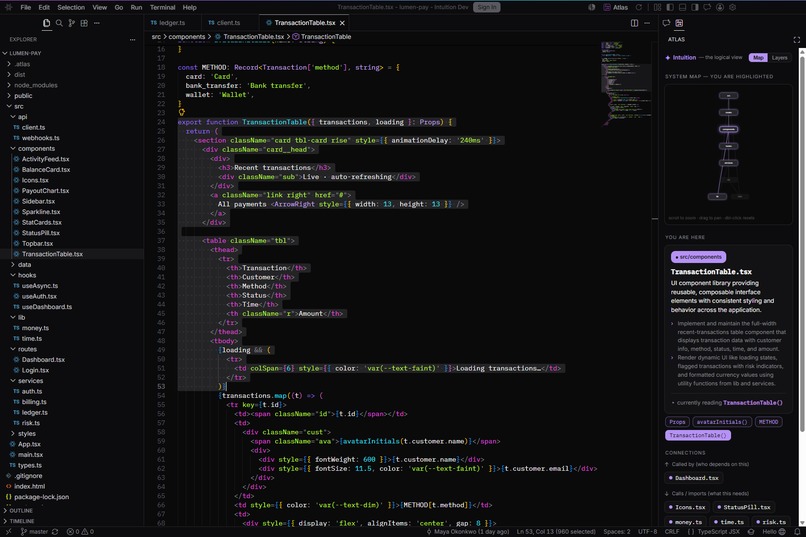This screenshot has width=806, height=537.
Task: Open the Source Control view icon
Action: coord(71,23)
